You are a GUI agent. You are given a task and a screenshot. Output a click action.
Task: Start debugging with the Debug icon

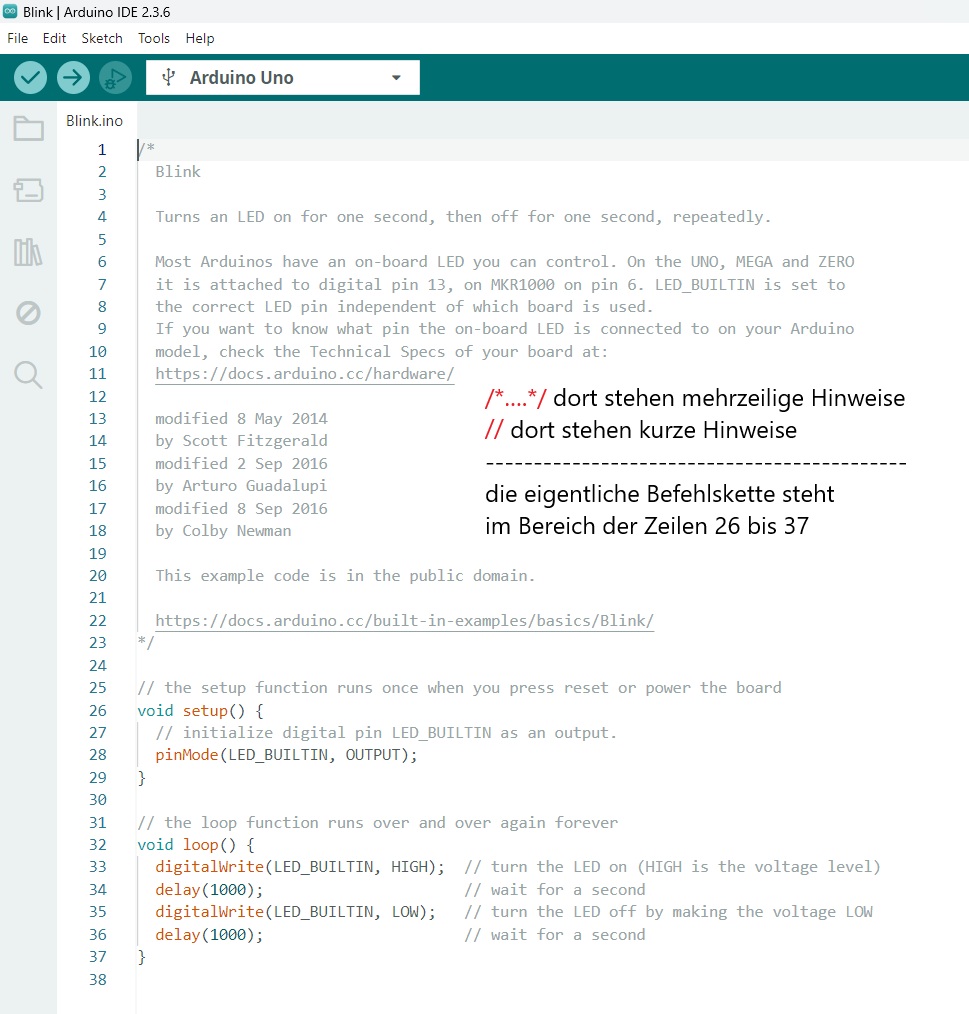(115, 78)
